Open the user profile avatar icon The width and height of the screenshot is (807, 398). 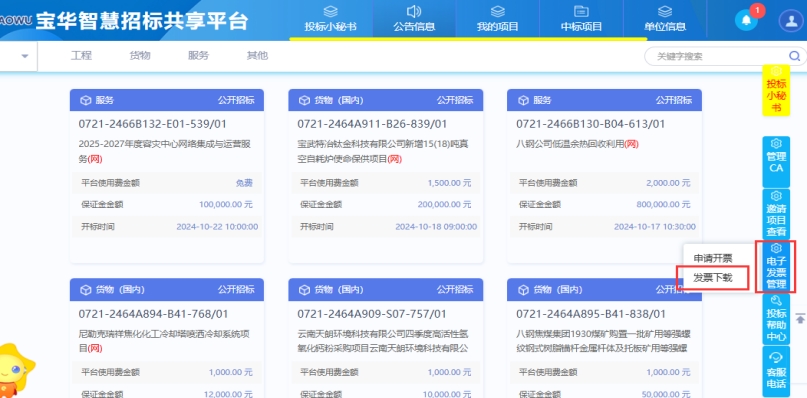pos(790,21)
